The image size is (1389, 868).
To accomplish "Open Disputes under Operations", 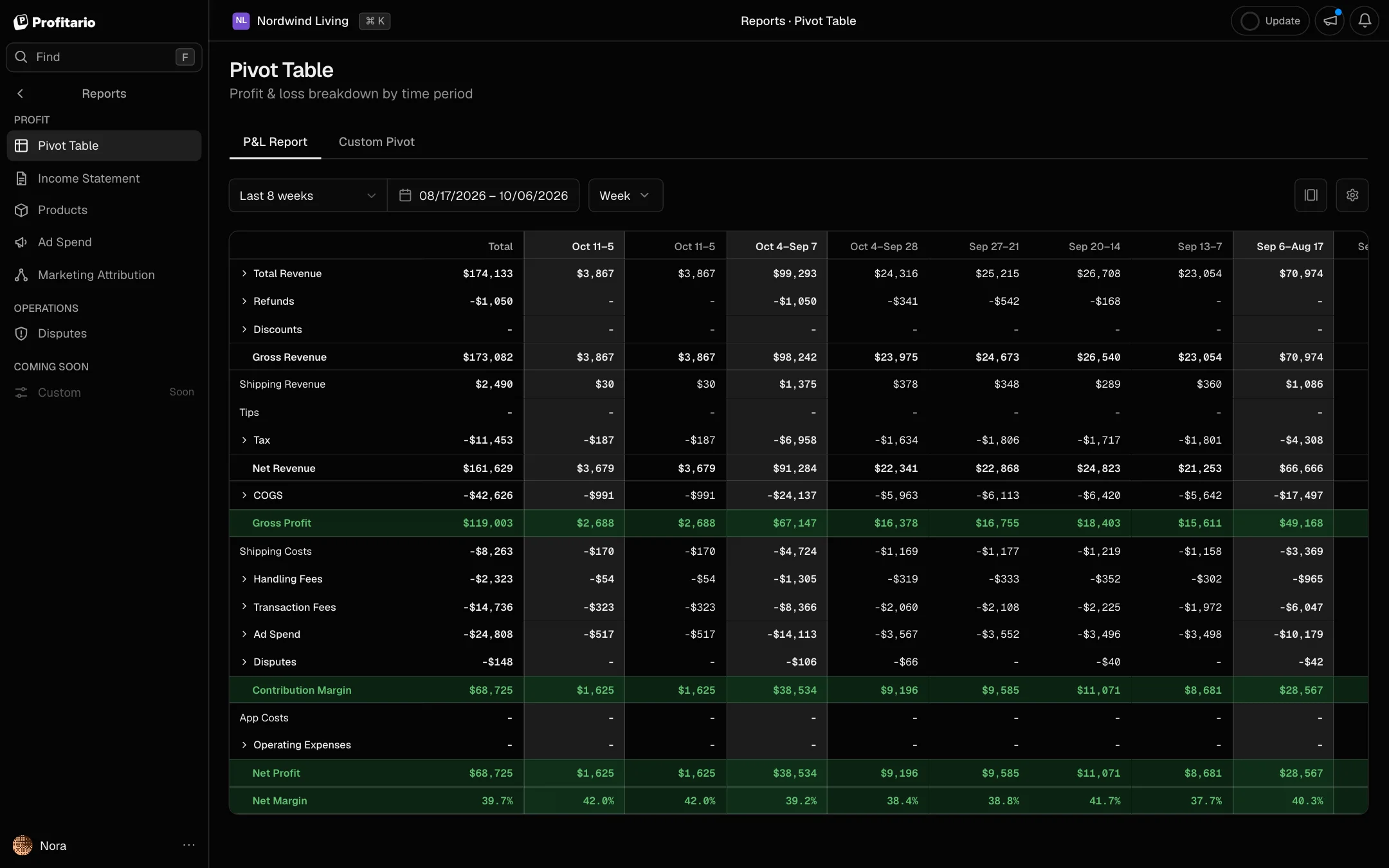I will (104, 334).
